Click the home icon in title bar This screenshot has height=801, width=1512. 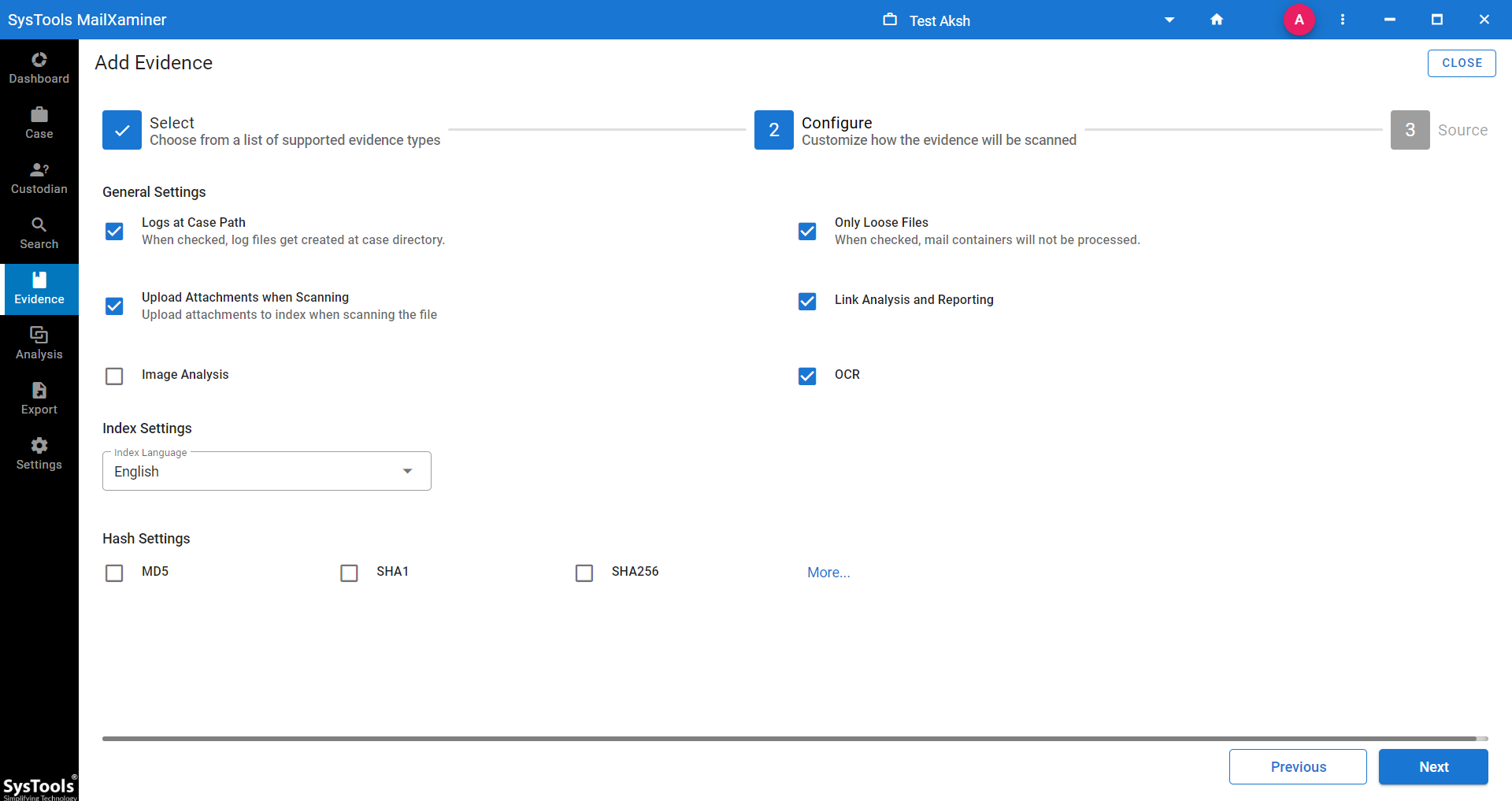1217,20
